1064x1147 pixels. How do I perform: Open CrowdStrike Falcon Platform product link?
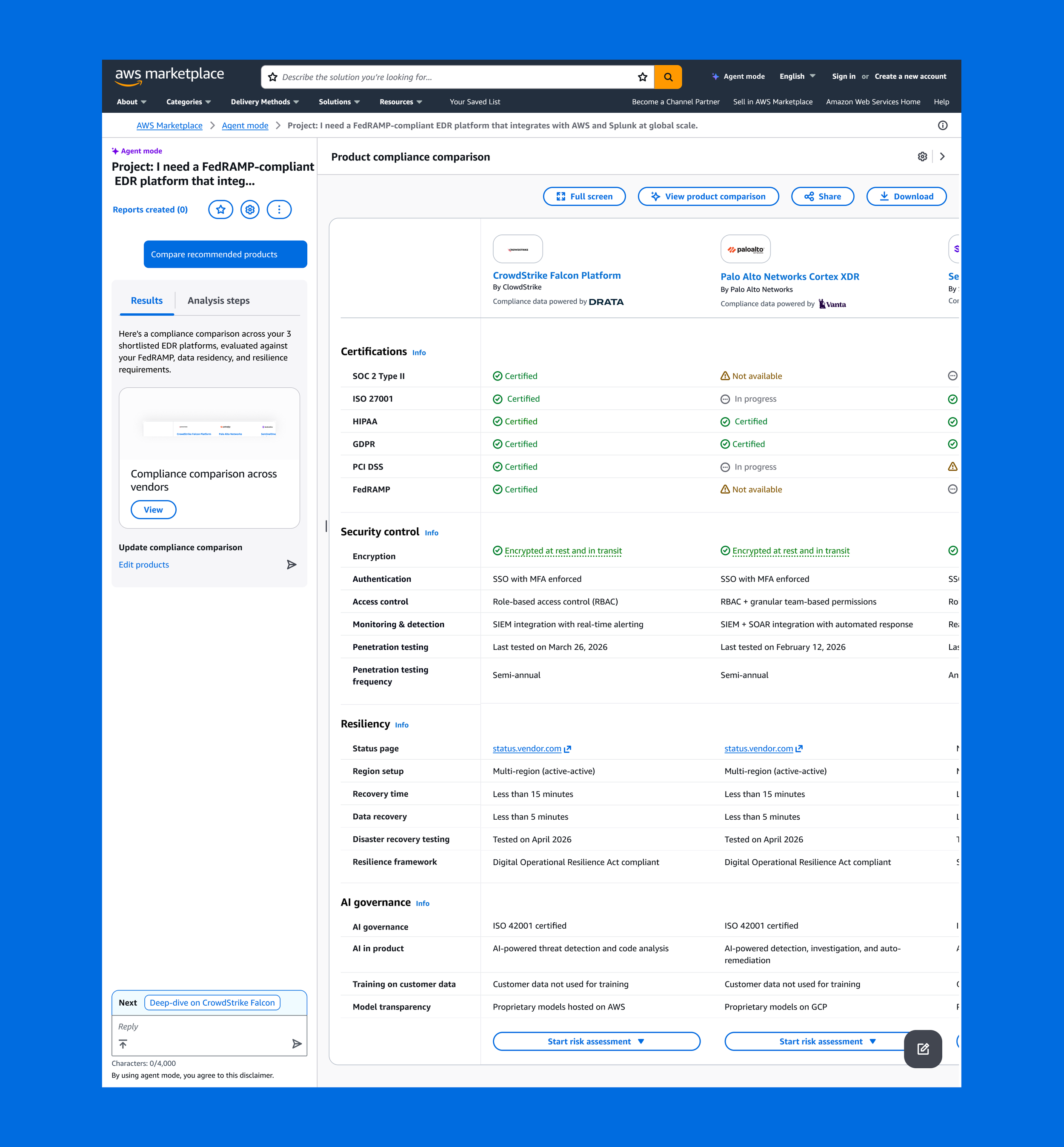(x=557, y=275)
